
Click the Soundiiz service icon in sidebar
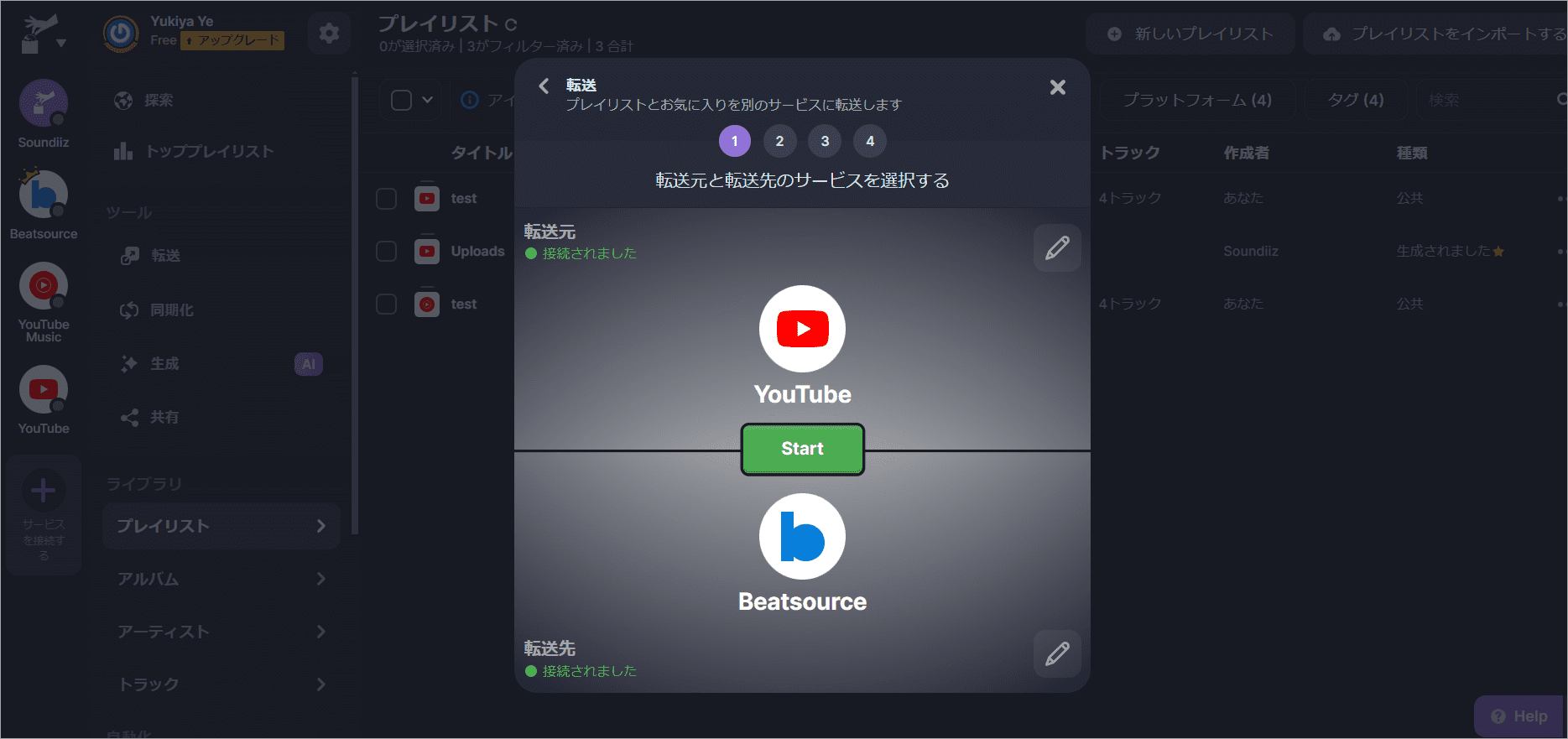(x=44, y=104)
